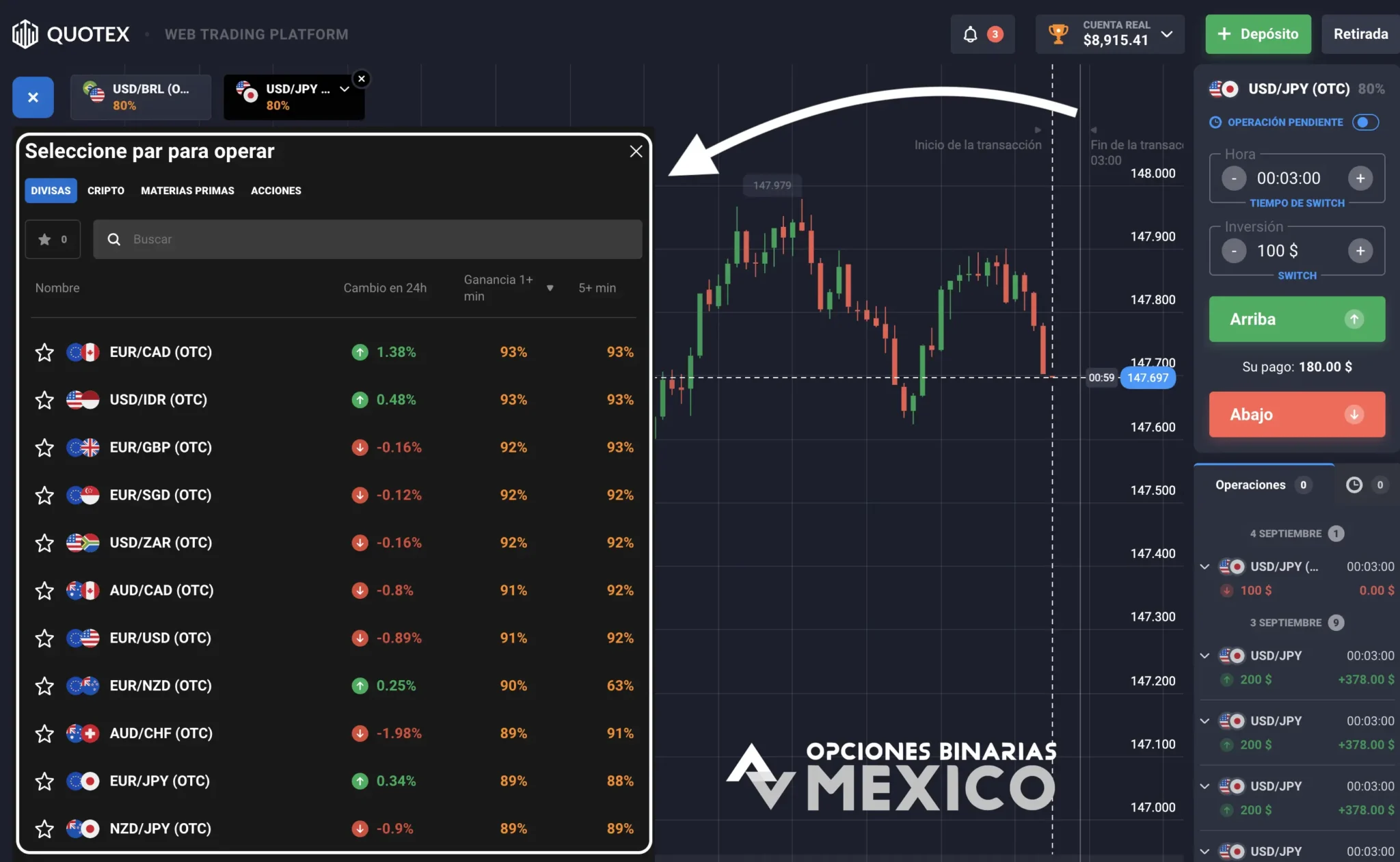Favorite AUD/CAD (OTC) with its star
Viewport: 1400px width, 862px height.
[44, 591]
